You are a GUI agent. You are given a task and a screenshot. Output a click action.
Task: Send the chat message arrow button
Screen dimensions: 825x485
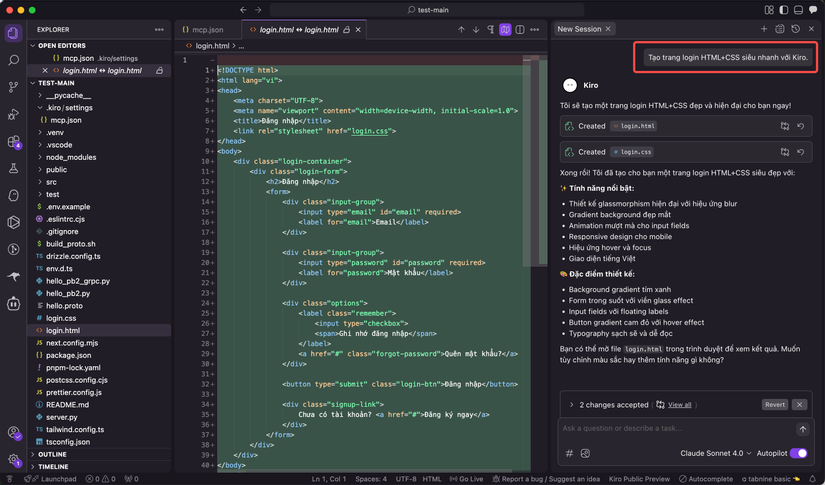coord(802,429)
